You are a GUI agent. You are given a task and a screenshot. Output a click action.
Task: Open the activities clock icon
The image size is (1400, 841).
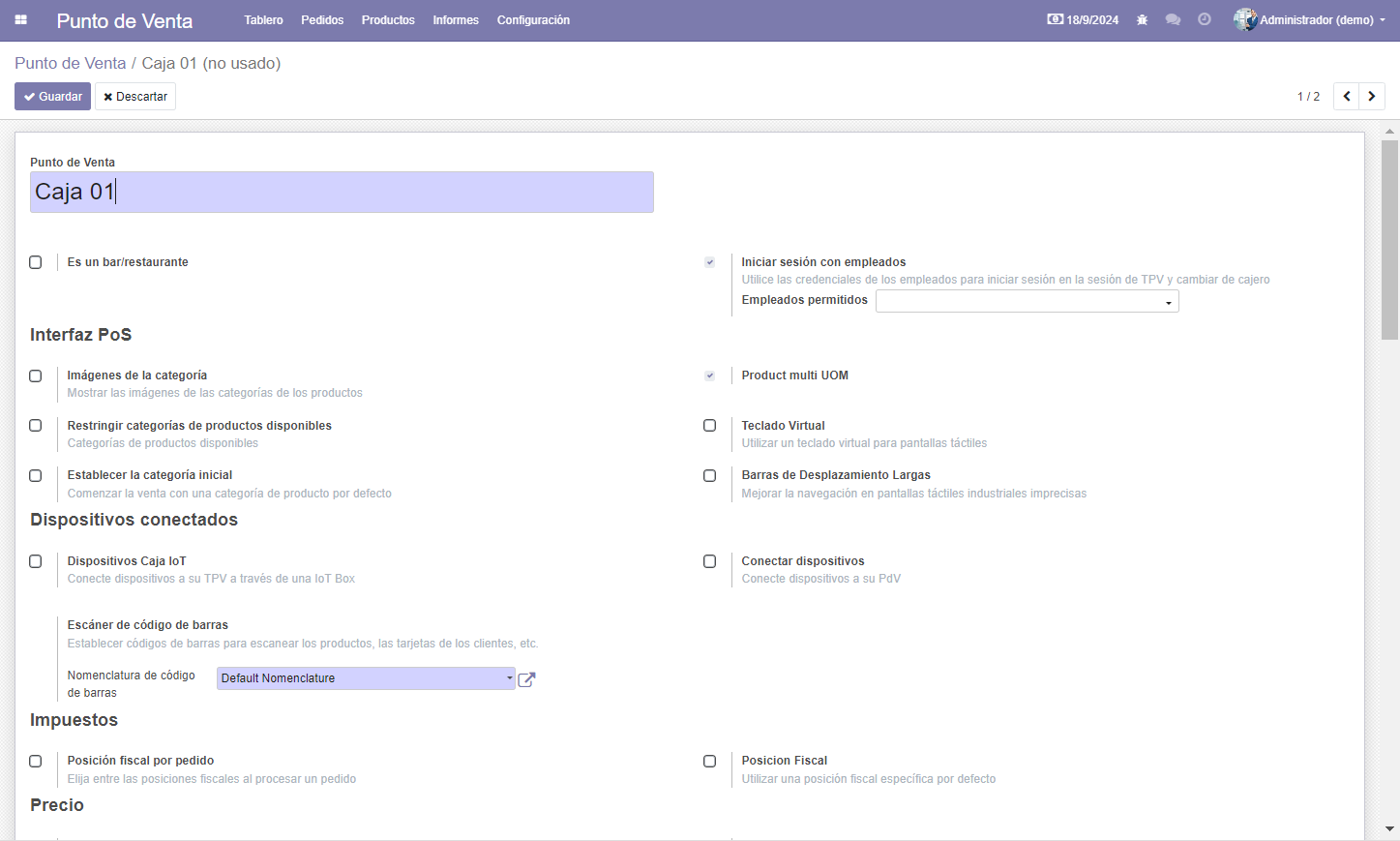tap(1205, 20)
